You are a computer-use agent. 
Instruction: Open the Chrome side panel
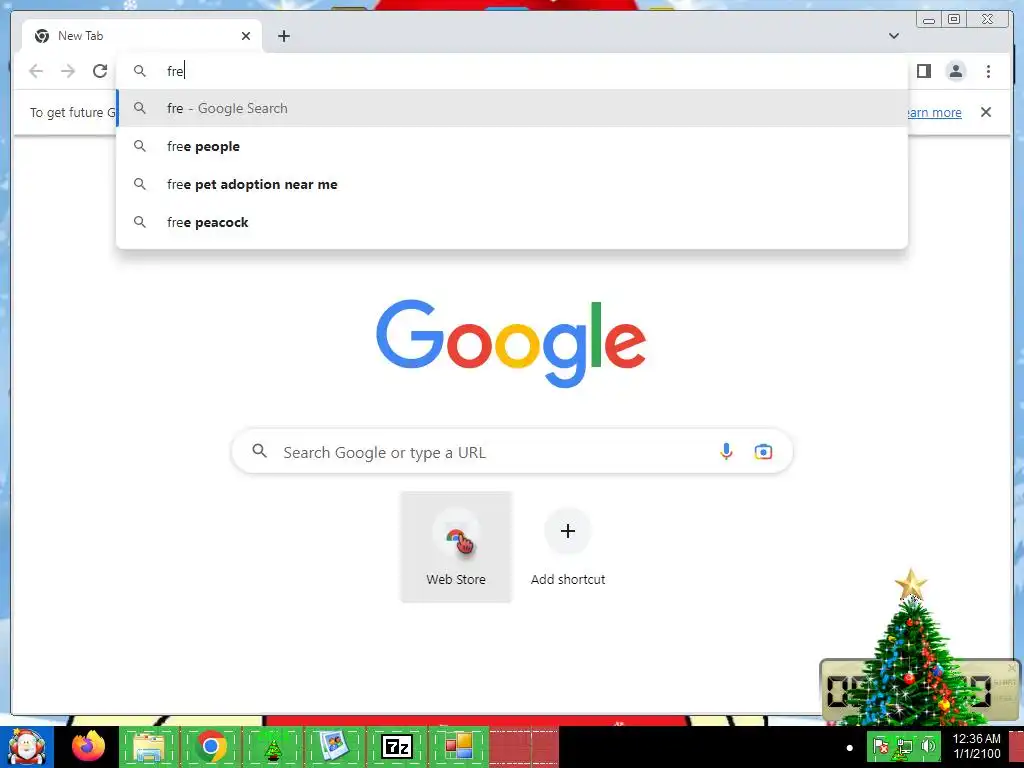coord(923,71)
